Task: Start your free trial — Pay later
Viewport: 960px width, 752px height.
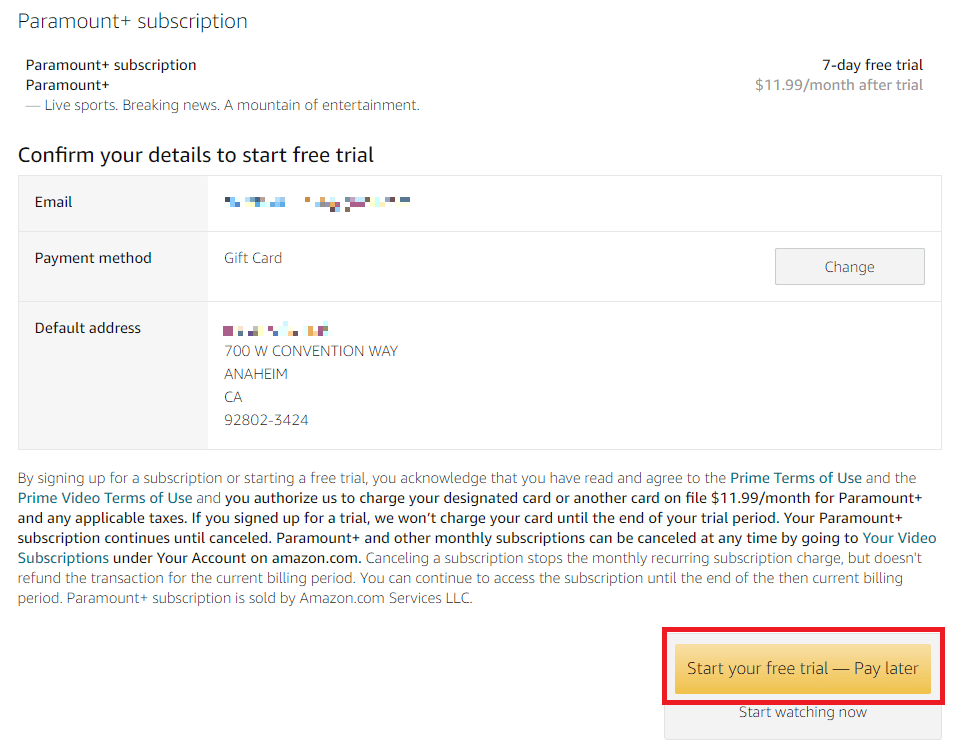Action: pos(803,668)
